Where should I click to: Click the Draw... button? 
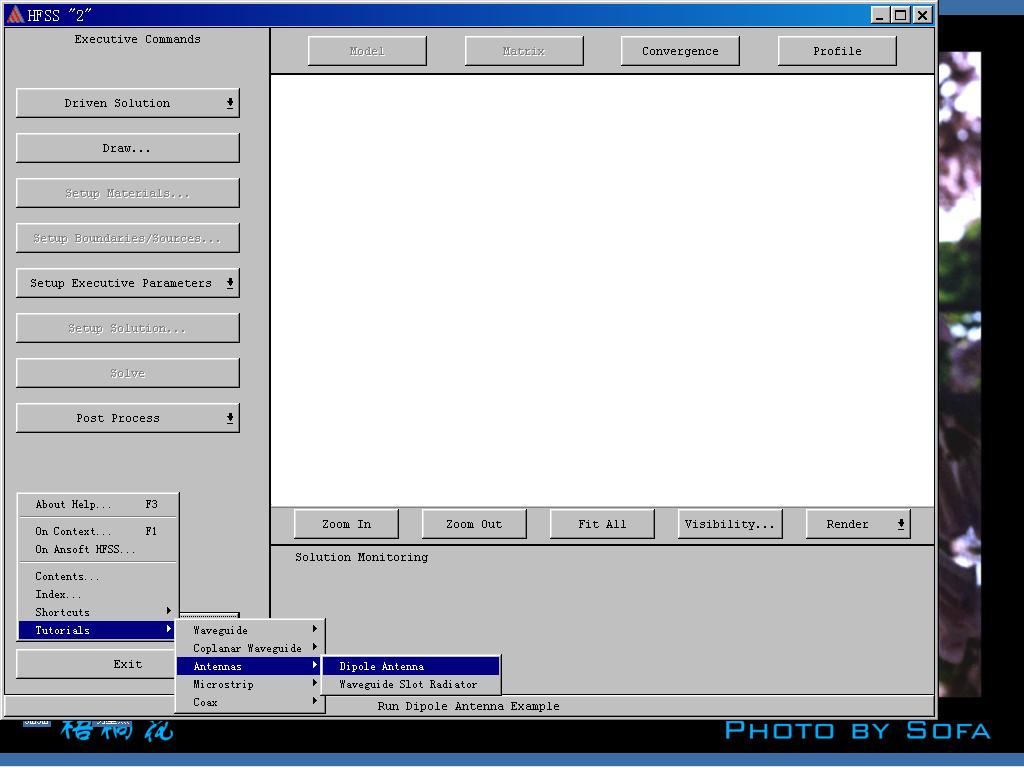[x=128, y=148]
